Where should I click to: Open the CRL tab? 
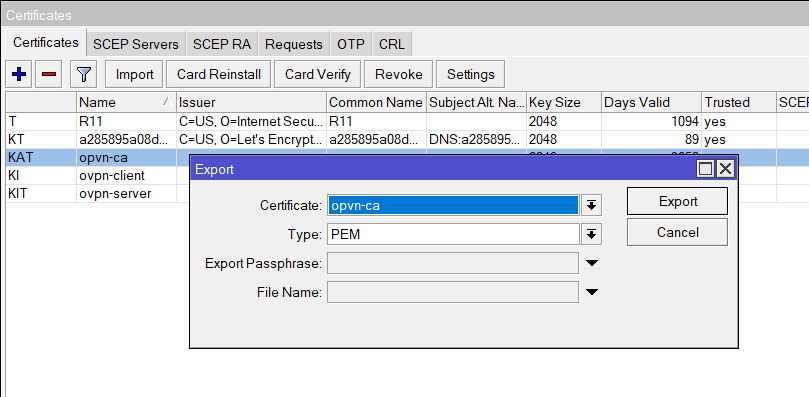(x=392, y=44)
